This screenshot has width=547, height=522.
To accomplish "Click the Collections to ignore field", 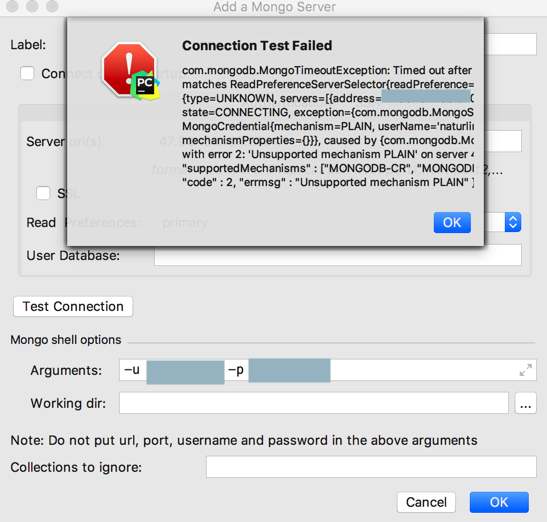I will click(371, 467).
